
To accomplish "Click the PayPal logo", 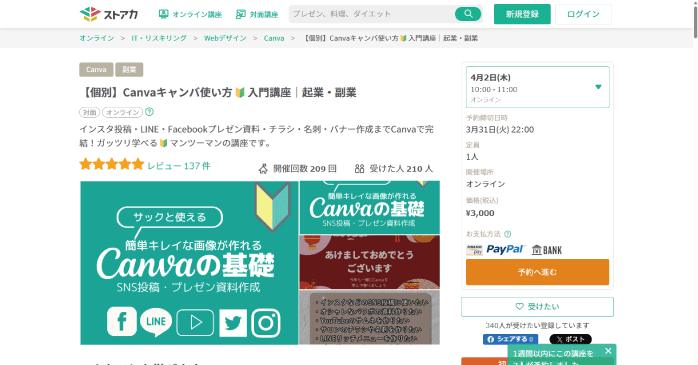I will 506,249.
